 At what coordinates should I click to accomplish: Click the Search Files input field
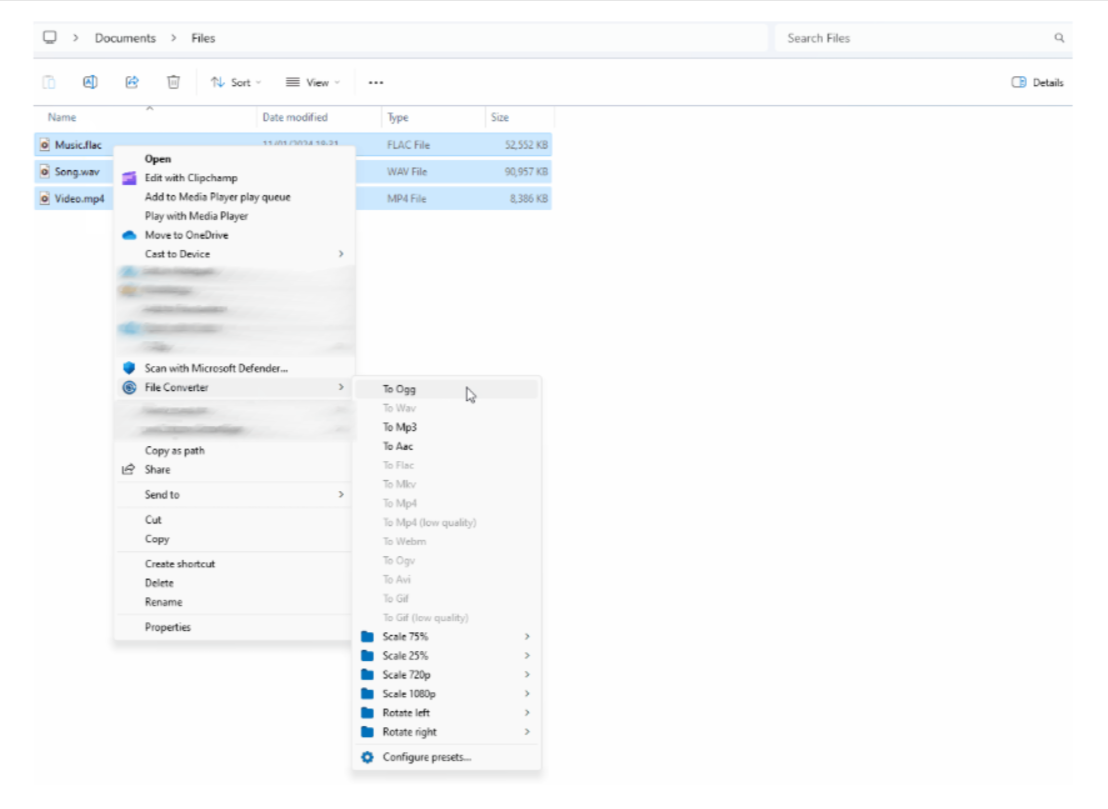(x=924, y=38)
